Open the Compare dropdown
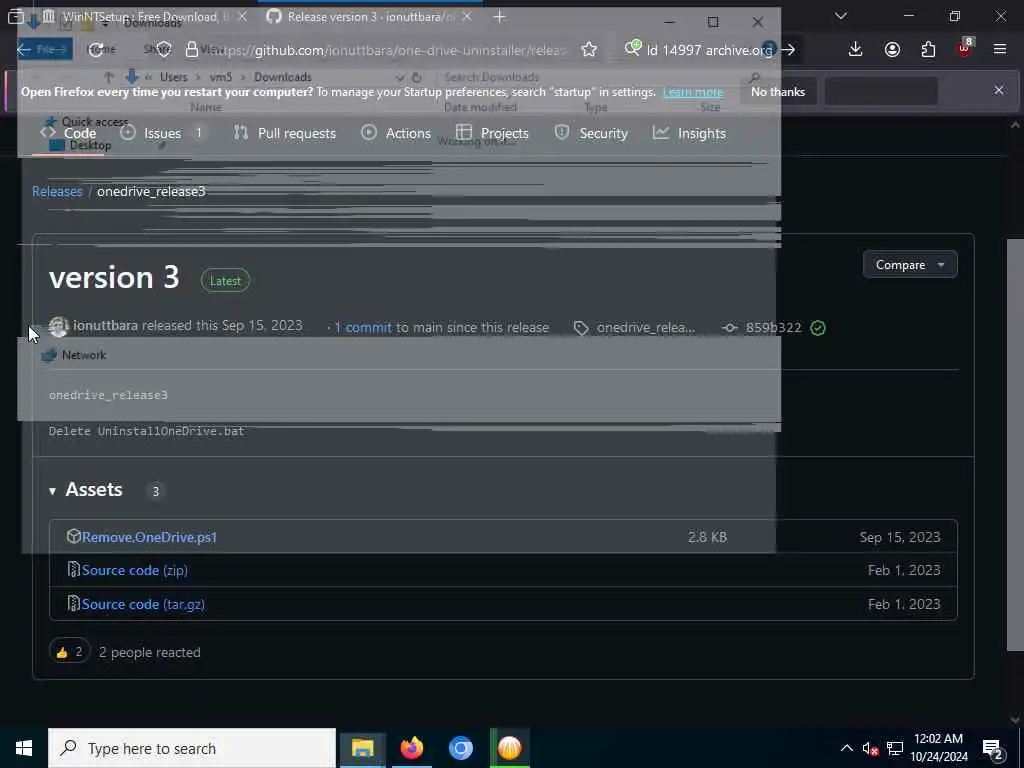 pyautogui.click(x=910, y=264)
